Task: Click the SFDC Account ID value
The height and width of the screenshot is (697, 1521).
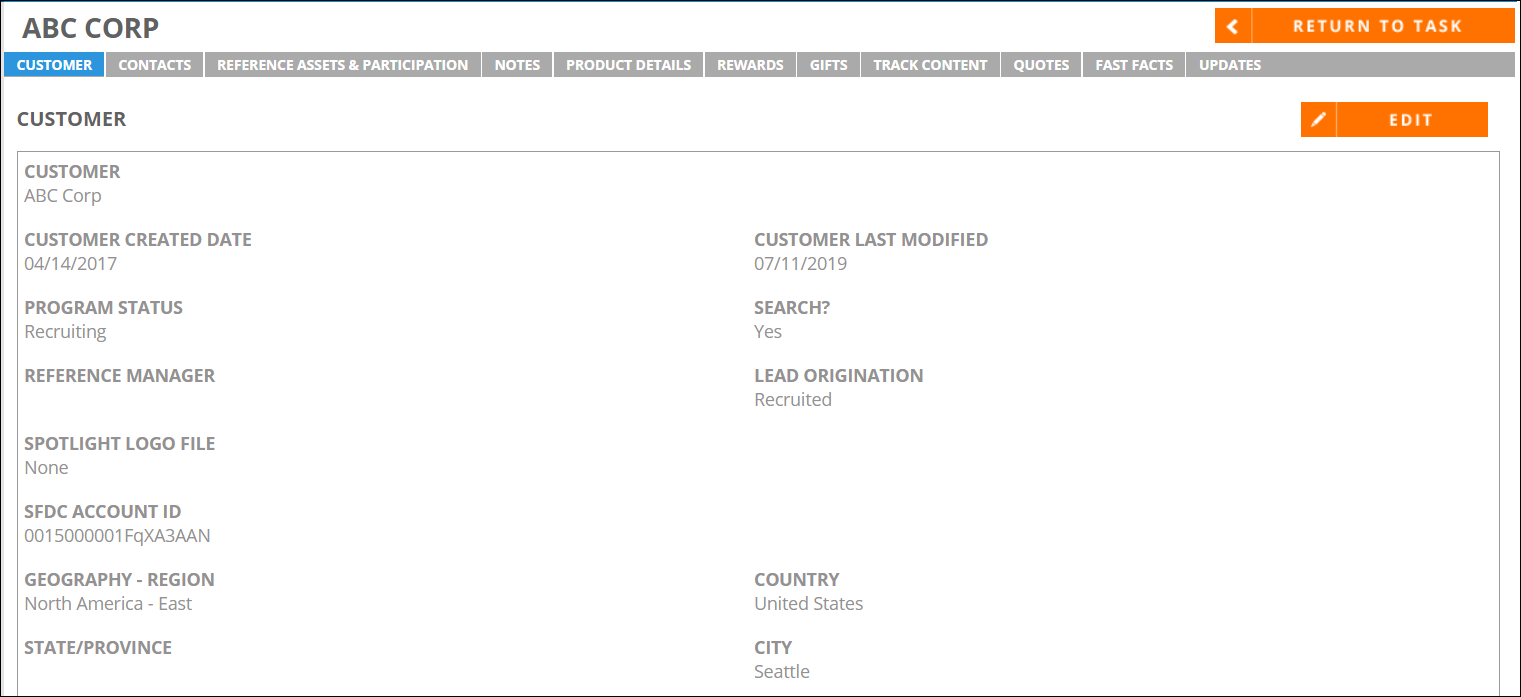Action: 118,536
